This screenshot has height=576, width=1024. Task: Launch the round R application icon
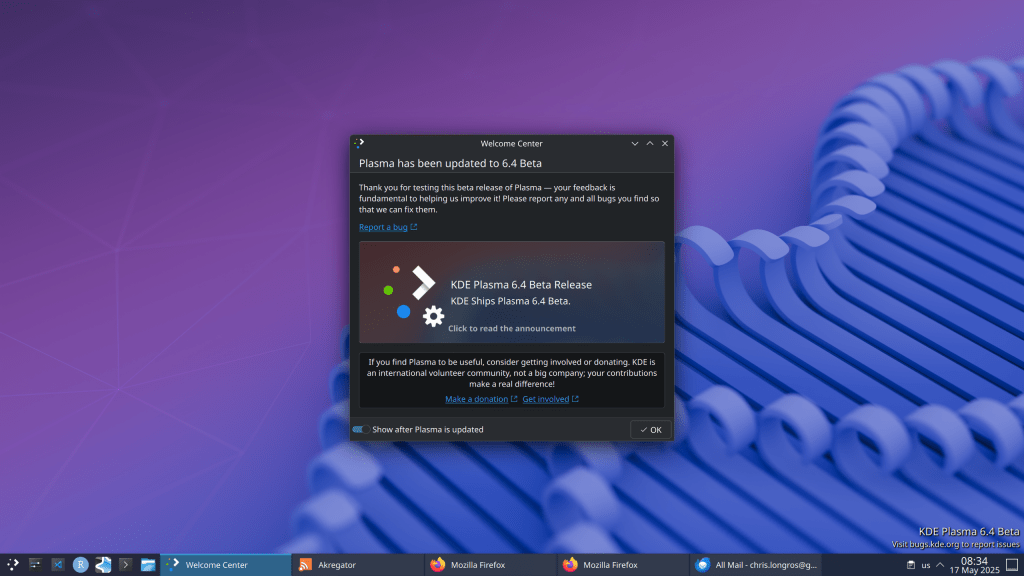[81, 565]
